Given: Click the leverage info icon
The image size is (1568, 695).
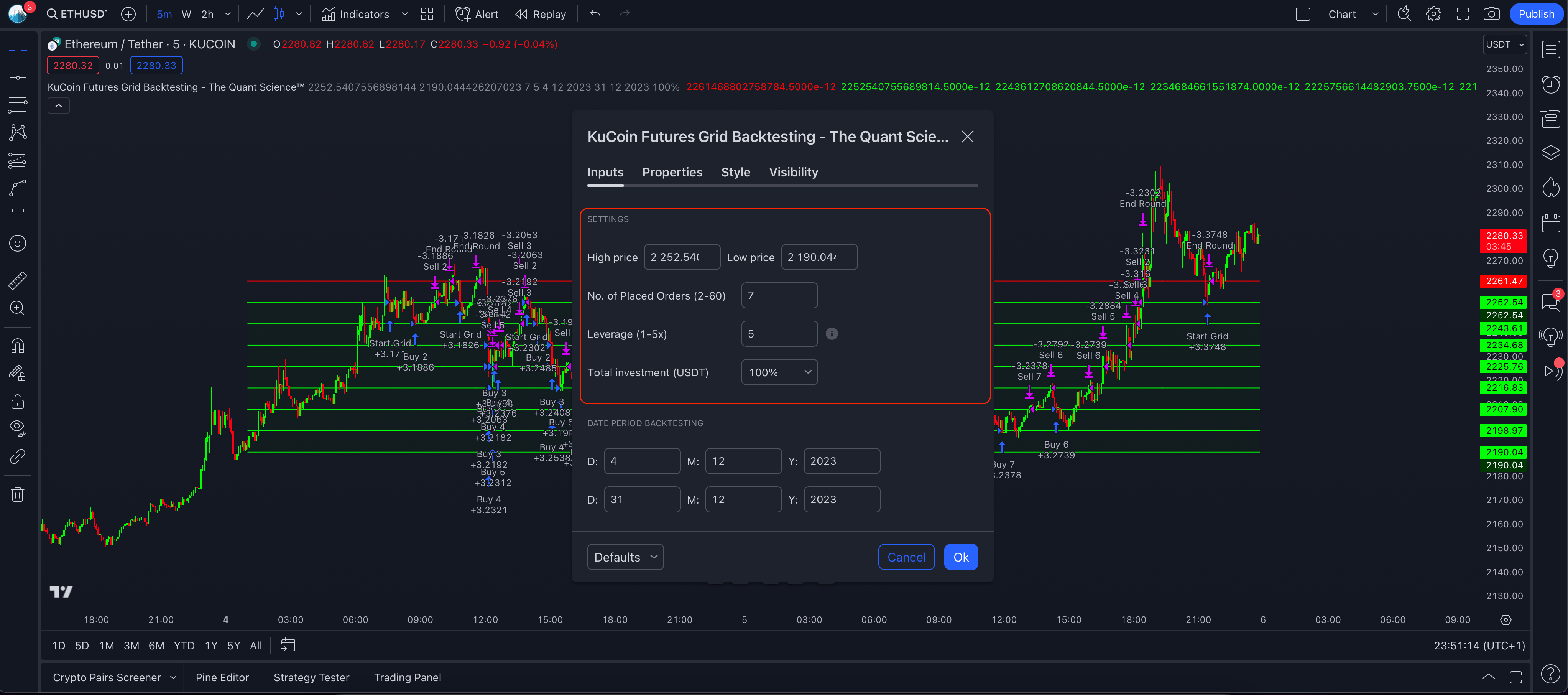Looking at the screenshot, I should [832, 334].
